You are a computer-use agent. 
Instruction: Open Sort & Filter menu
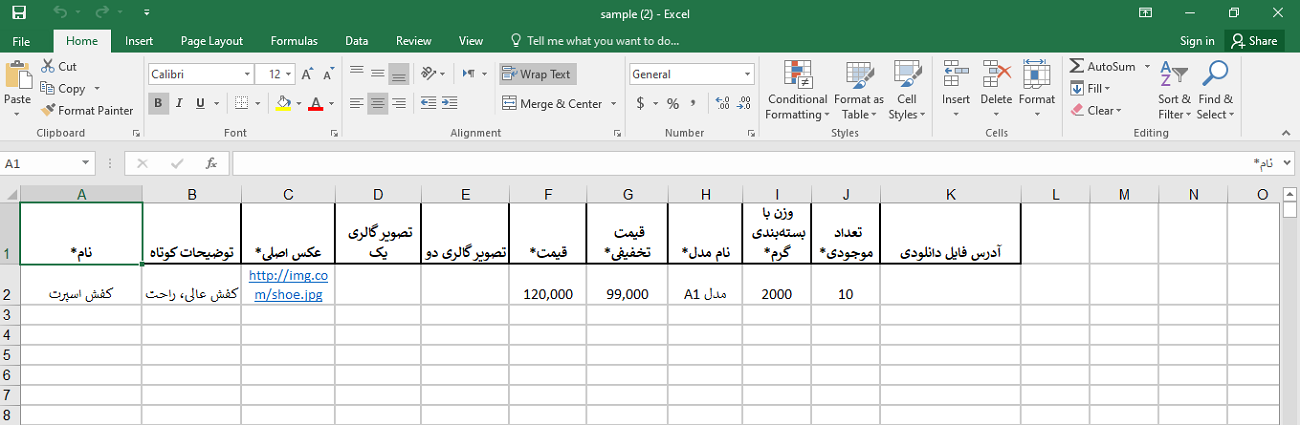click(1175, 90)
